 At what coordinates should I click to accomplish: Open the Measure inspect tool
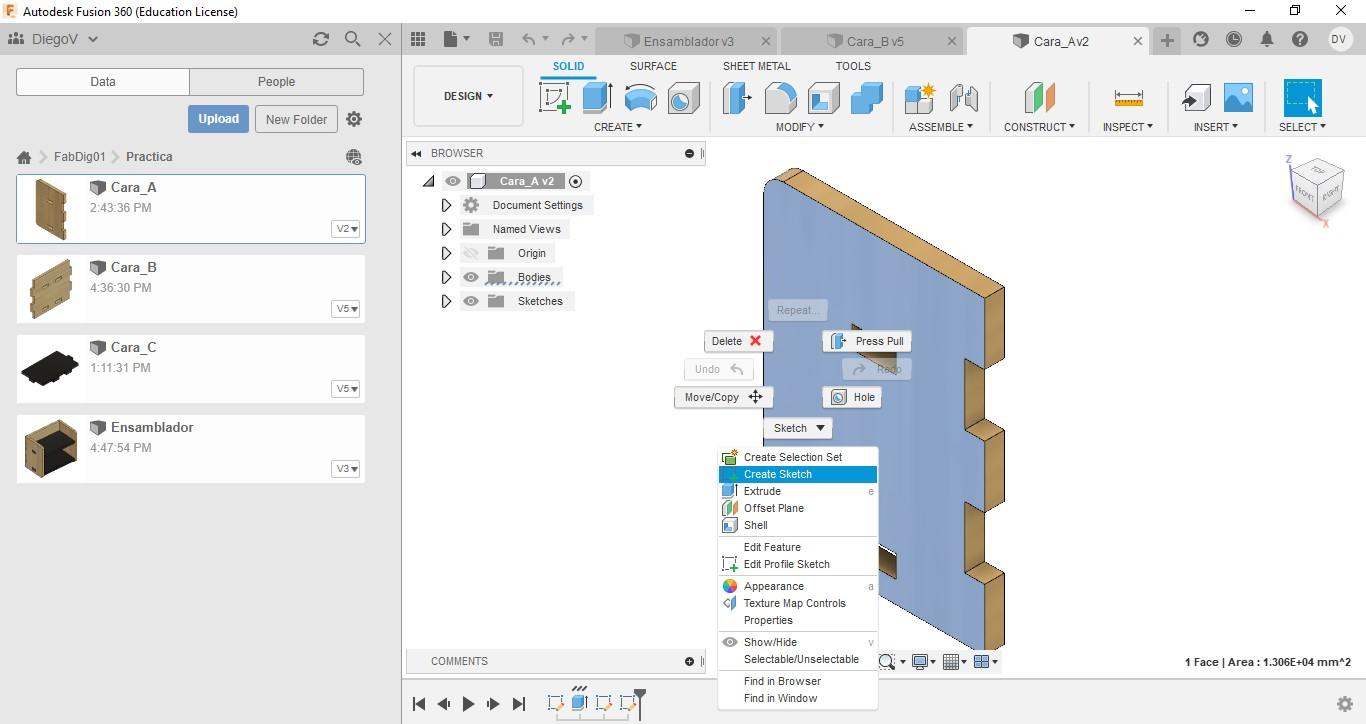point(1128,98)
